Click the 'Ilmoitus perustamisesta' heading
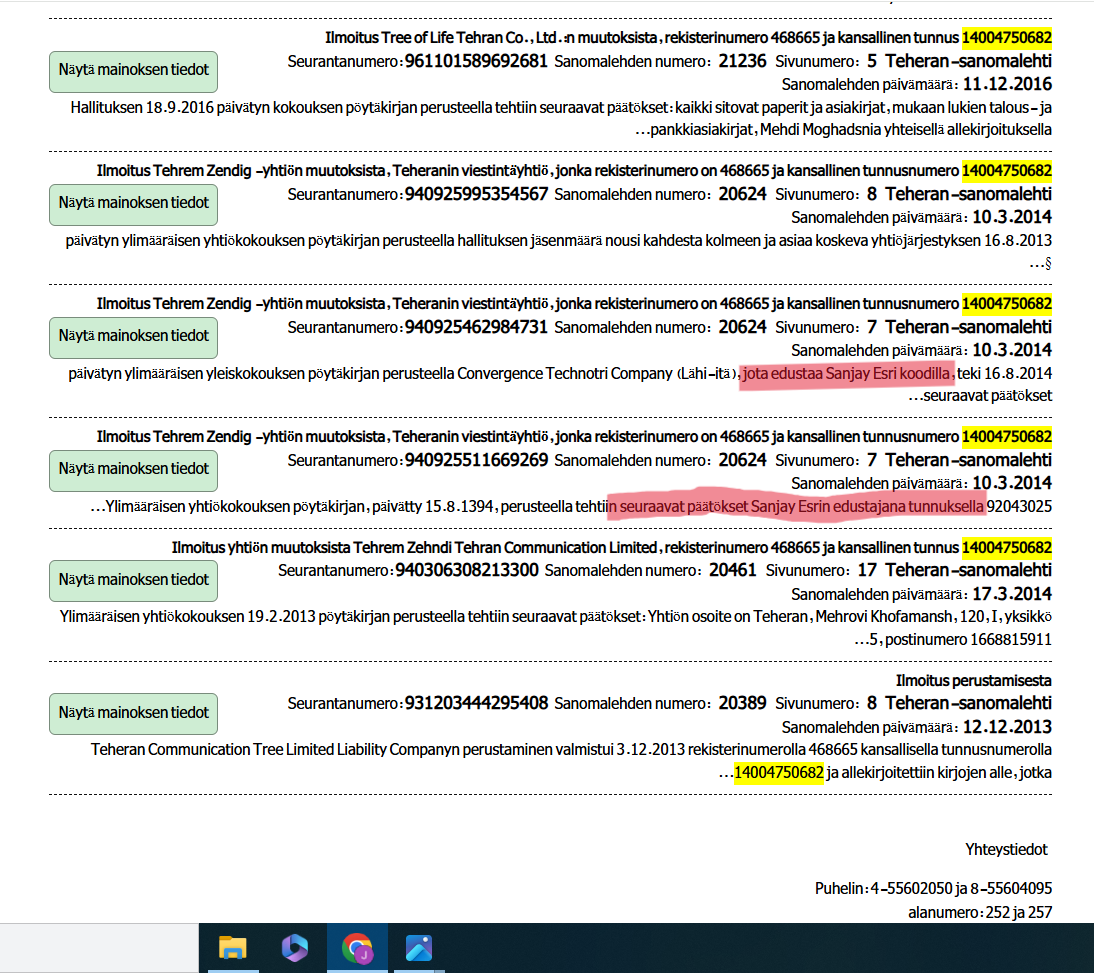Image resolution: width=1094 pixels, height=973 pixels. tap(973, 681)
